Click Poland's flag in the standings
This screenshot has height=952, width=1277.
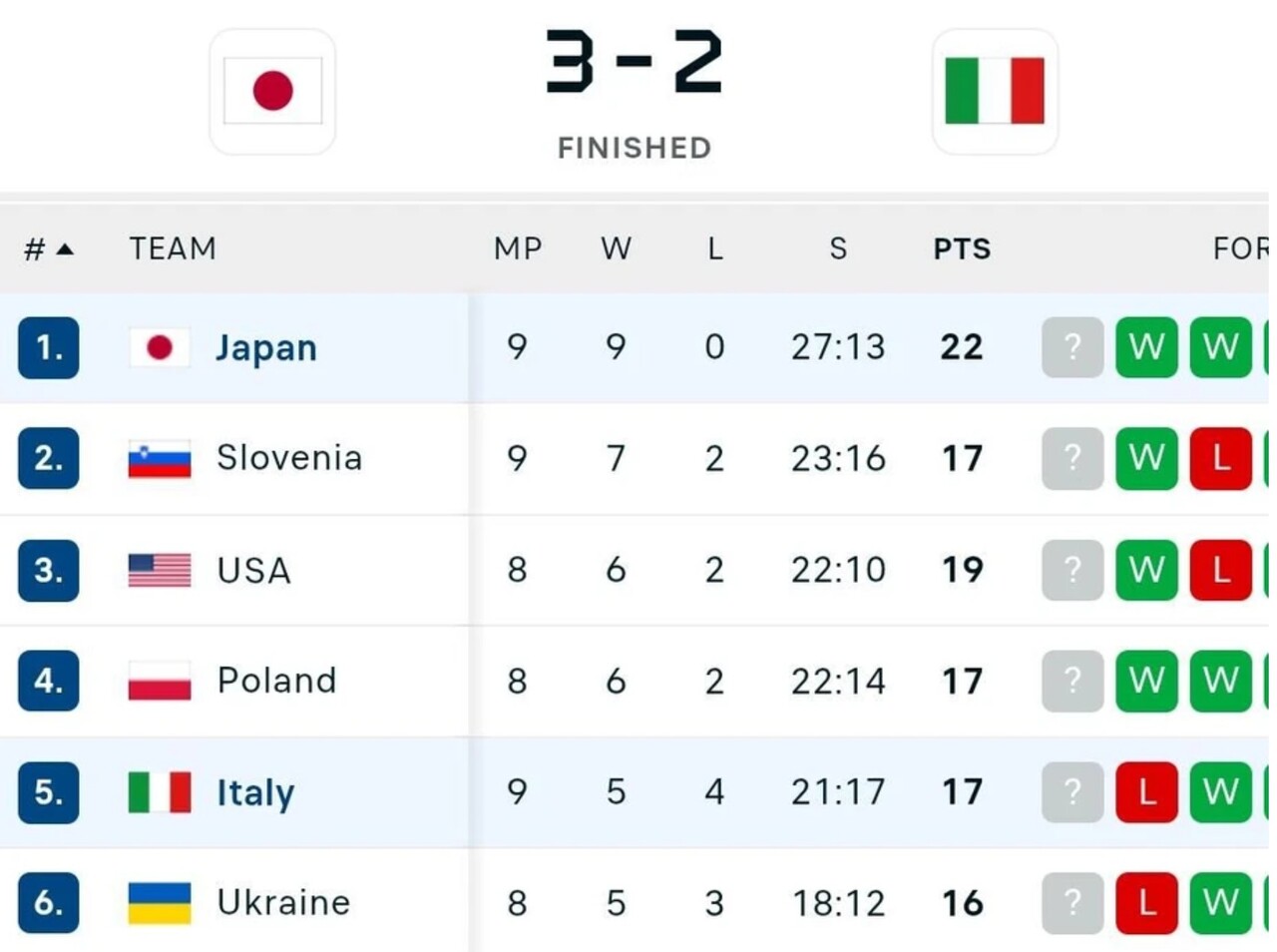(x=160, y=681)
